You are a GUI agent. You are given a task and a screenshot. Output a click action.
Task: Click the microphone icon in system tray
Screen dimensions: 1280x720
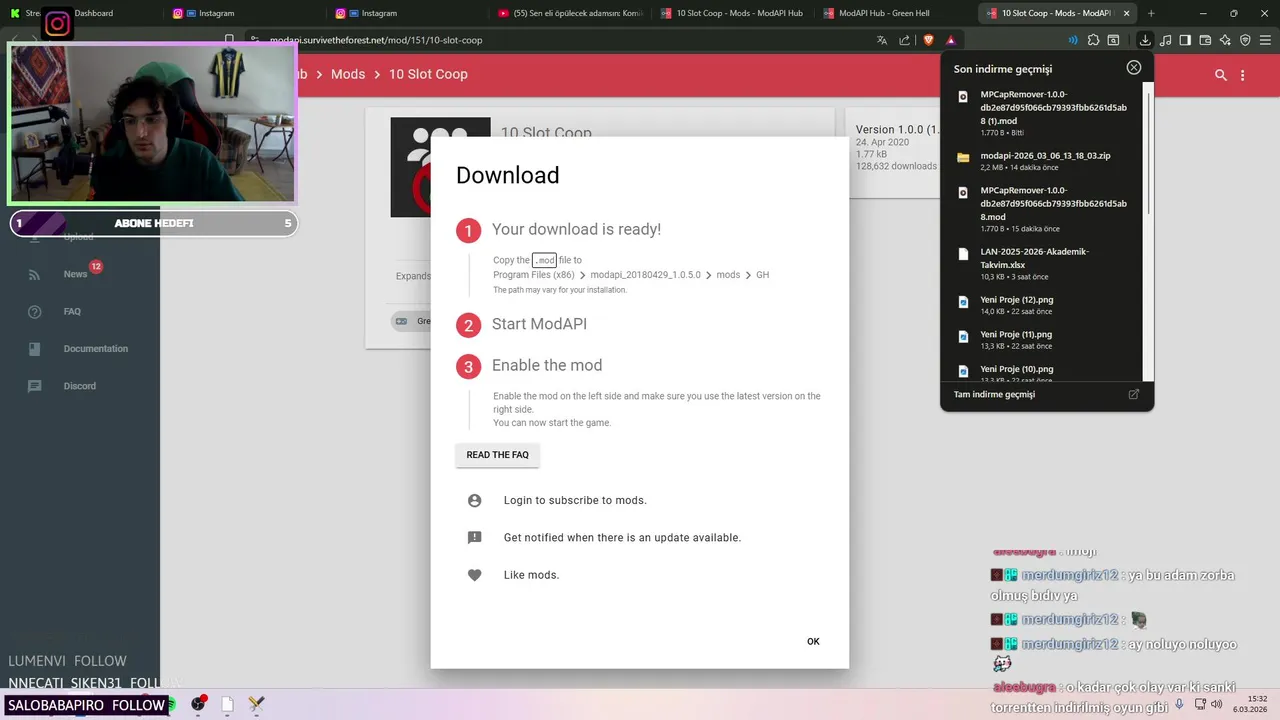tap(1180, 704)
